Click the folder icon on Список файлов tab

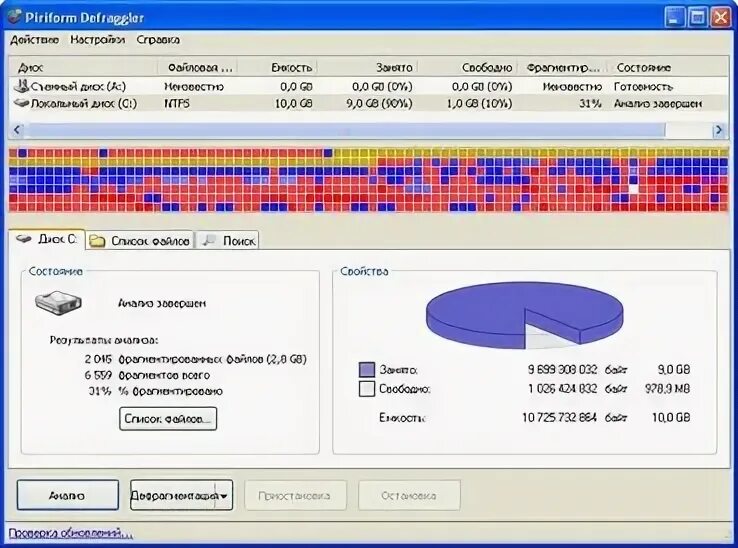tap(97, 241)
